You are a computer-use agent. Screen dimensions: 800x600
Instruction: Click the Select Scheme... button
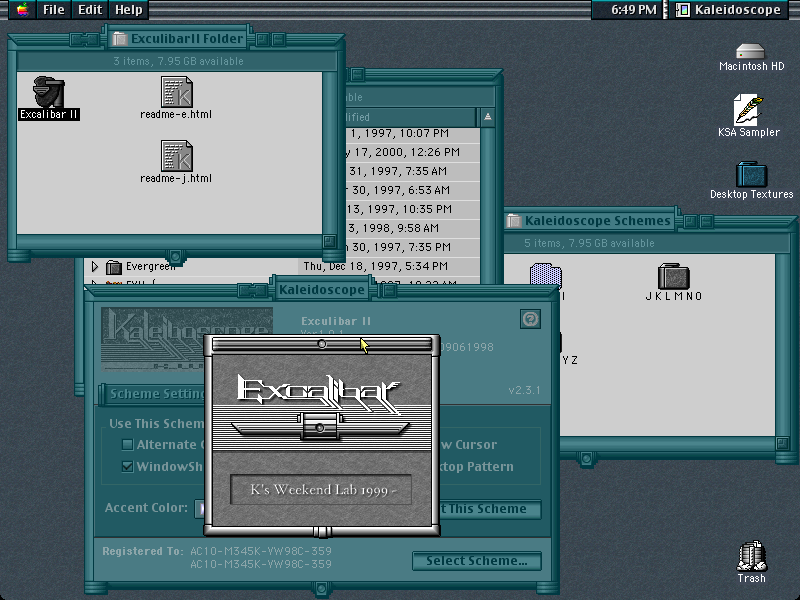[477, 561]
